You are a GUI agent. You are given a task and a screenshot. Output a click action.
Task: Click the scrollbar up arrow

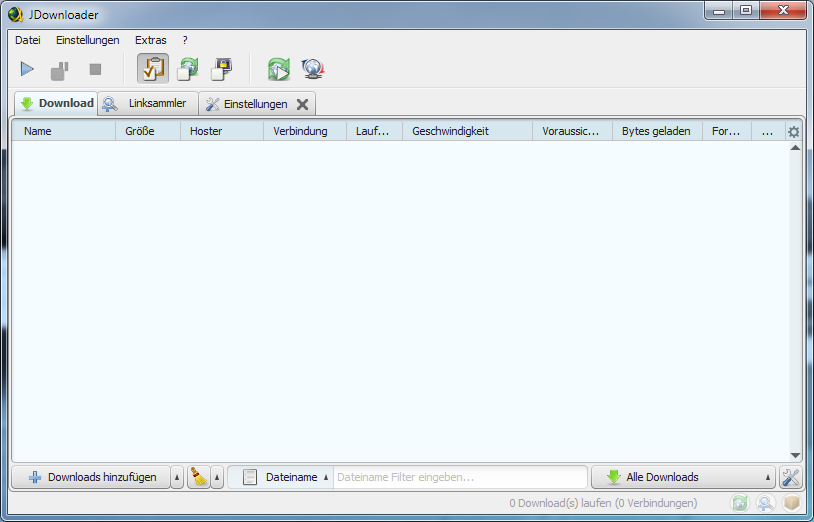795,148
